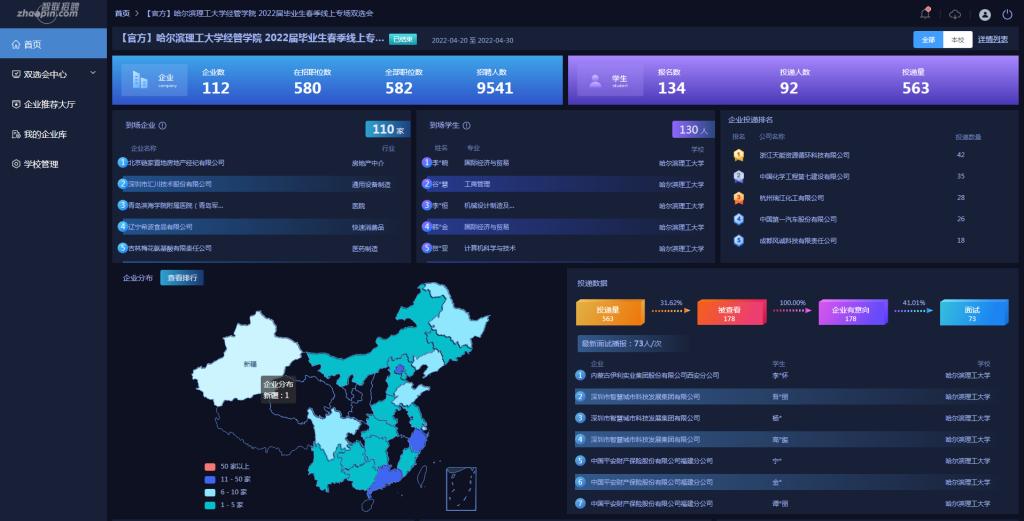This screenshot has width=1024, height=521.
Task: Open the 详情列表 link
Action: [x=993, y=40]
